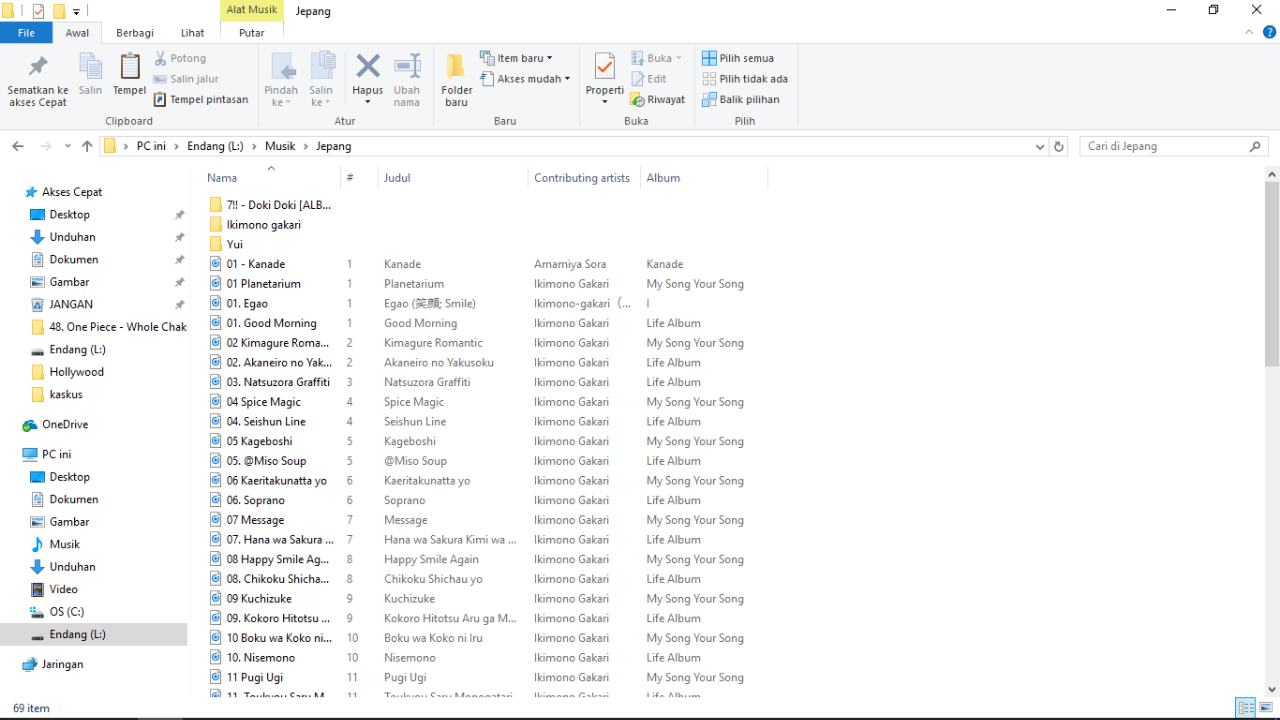1280x720 pixels.
Task: Click Tempel pintasan paste shortcut
Action: pyautogui.click(x=201, y=99)
